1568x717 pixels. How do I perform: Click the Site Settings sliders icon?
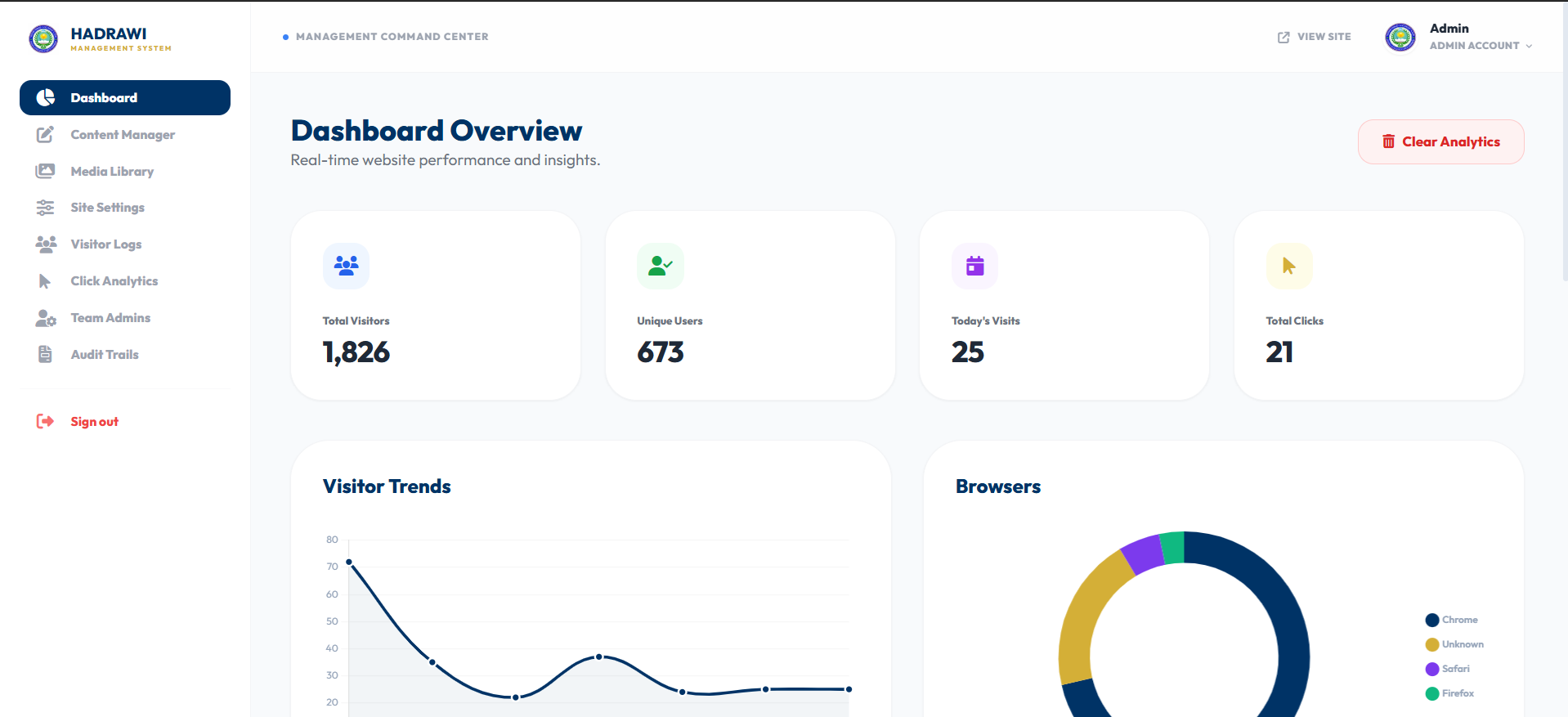(45, 208)
